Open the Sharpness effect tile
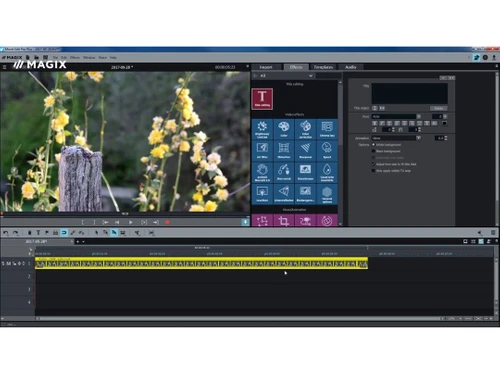Screen dimensions: 500x375 305,151
